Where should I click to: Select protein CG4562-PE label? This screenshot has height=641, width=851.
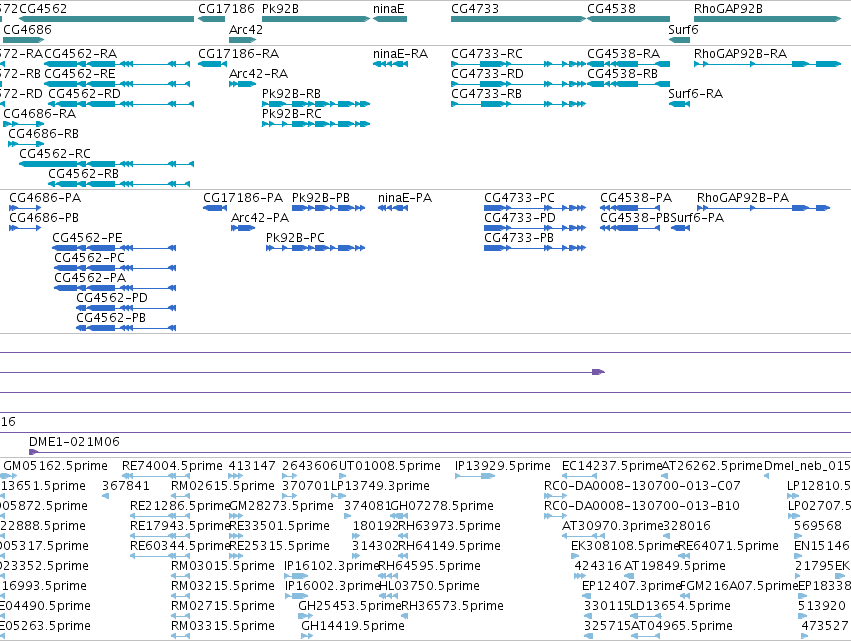click(x=87, y=238)
